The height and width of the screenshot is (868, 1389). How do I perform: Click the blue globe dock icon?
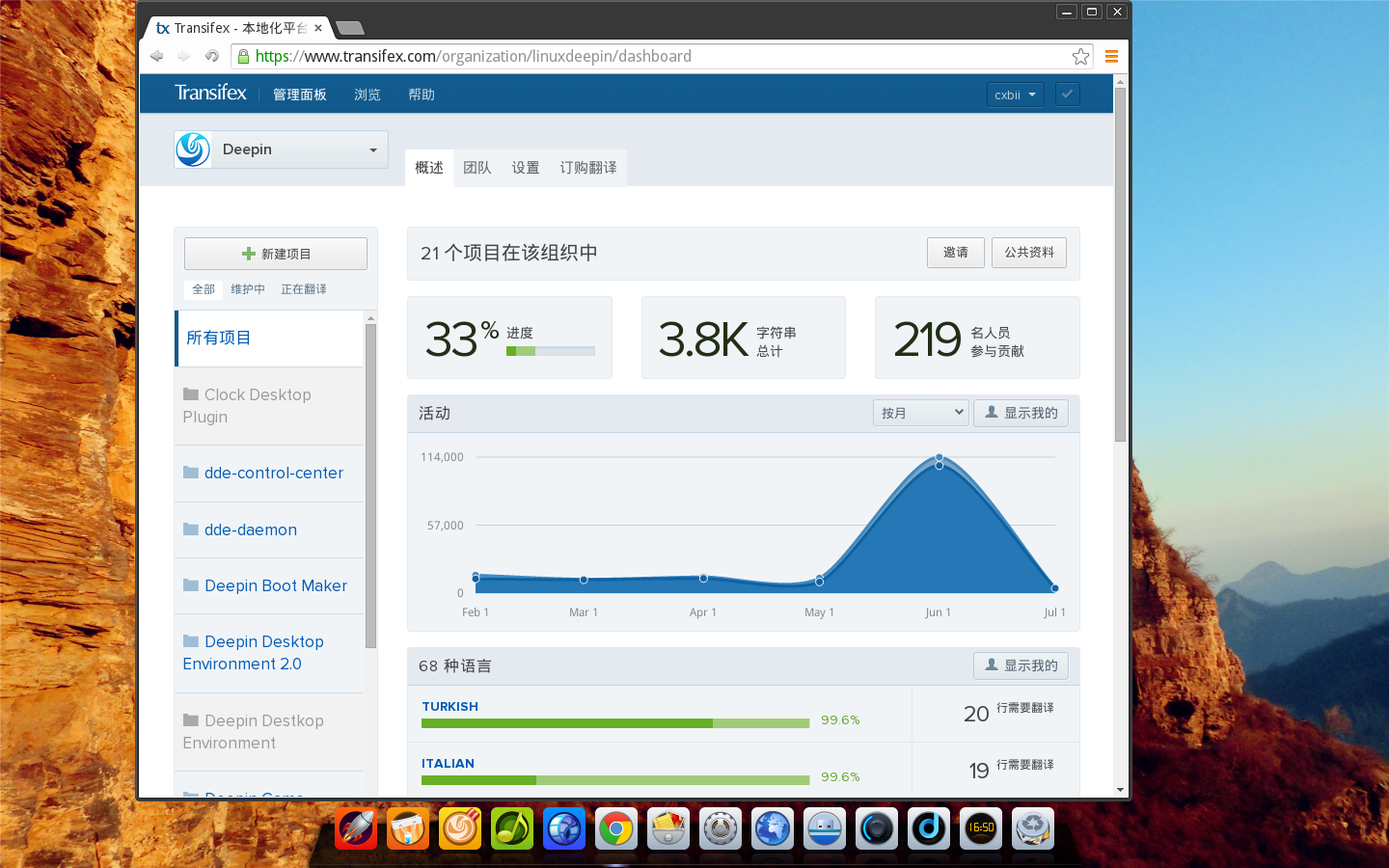(773, 828)
